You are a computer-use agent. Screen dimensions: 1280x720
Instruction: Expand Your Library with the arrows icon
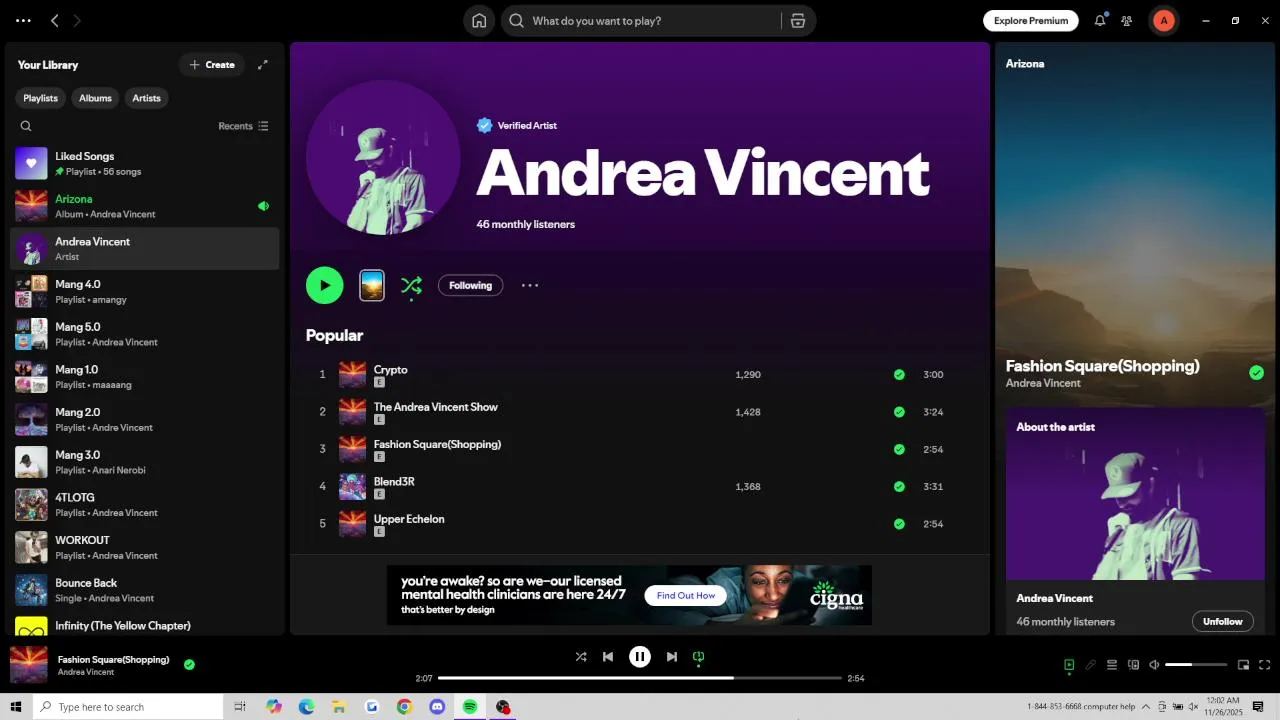pos(263,65)
